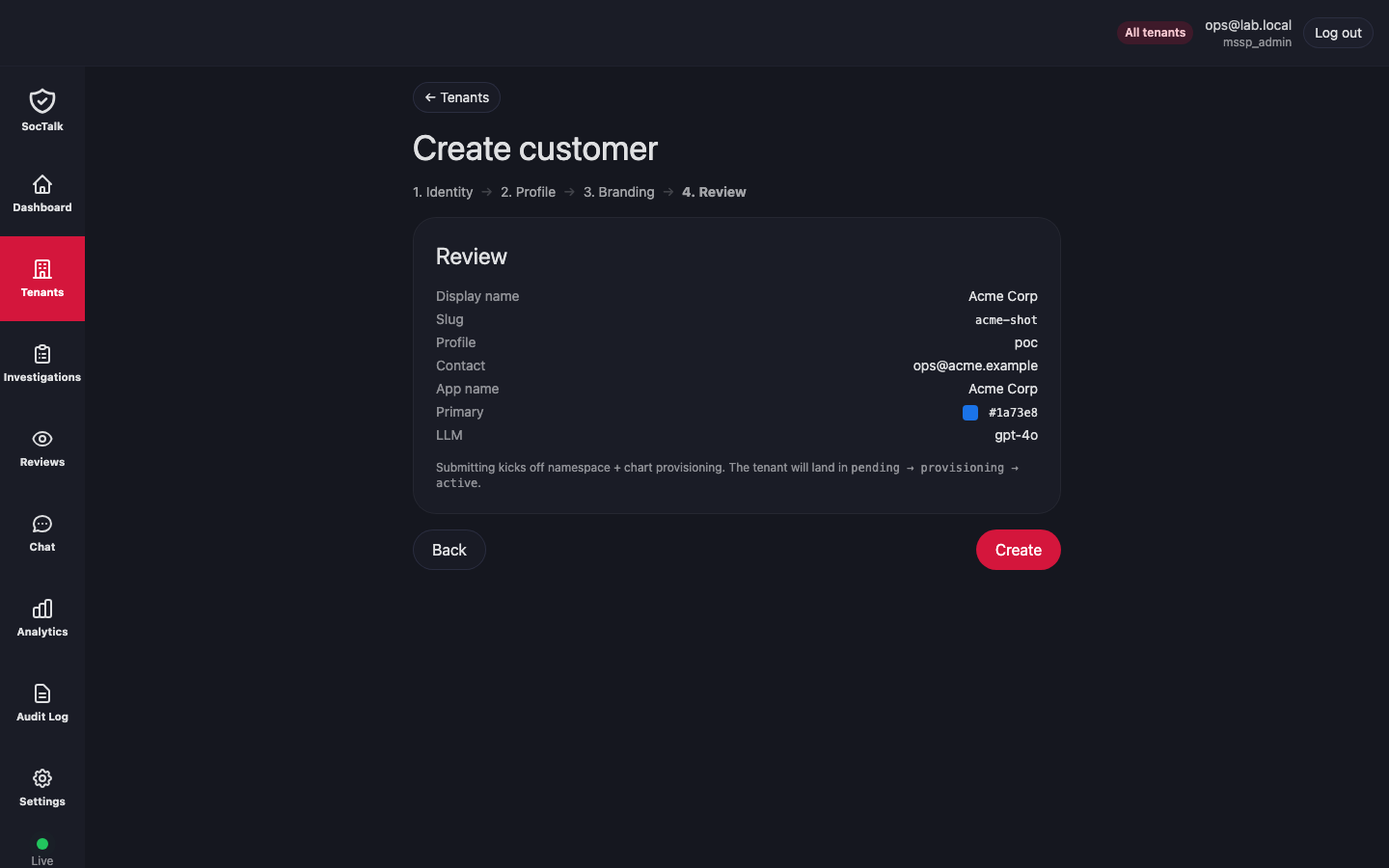Click the poc profile value

coord(1025,342)
